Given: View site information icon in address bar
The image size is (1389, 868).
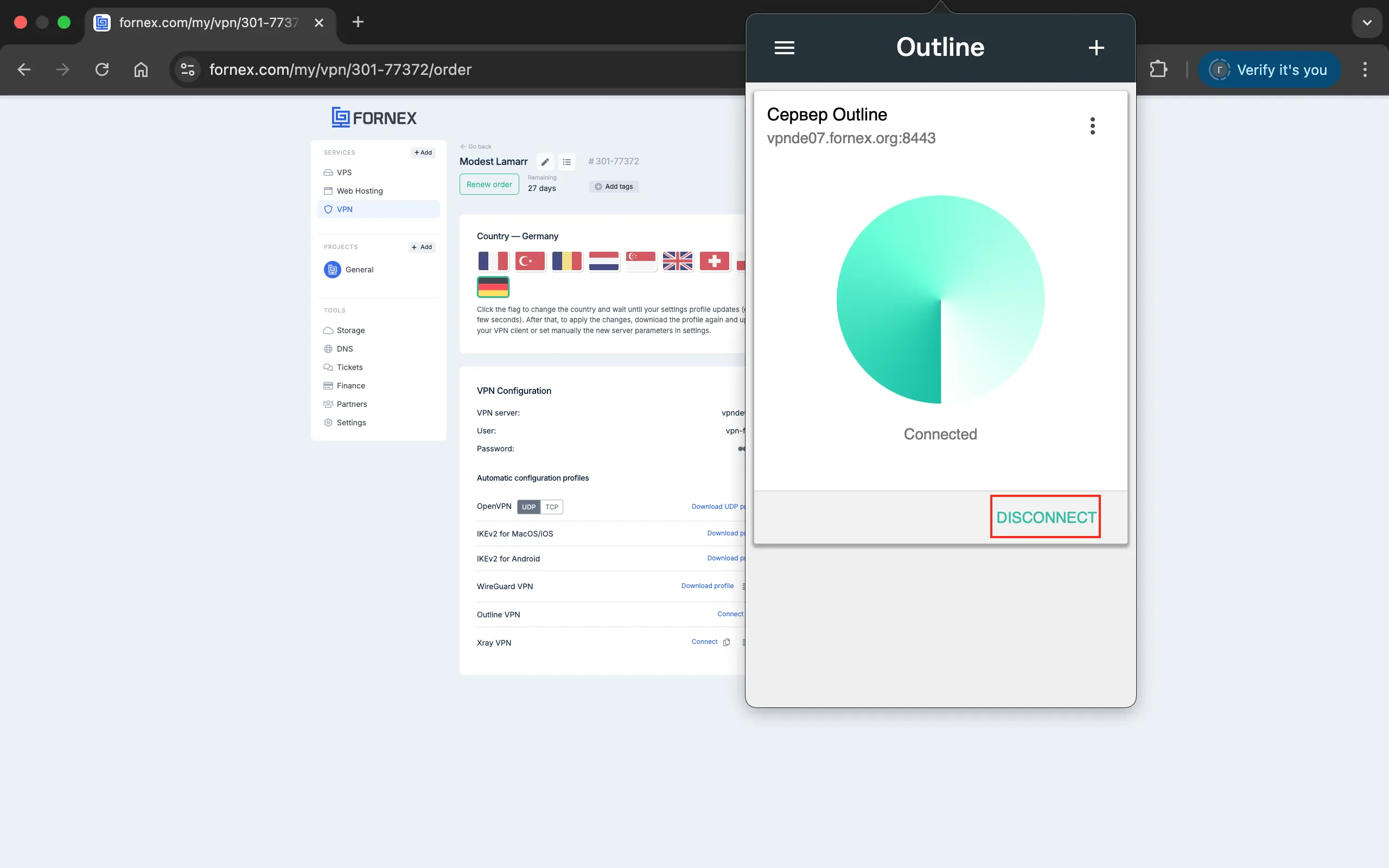Looking at the screenshot, I should tap(188, 69).
